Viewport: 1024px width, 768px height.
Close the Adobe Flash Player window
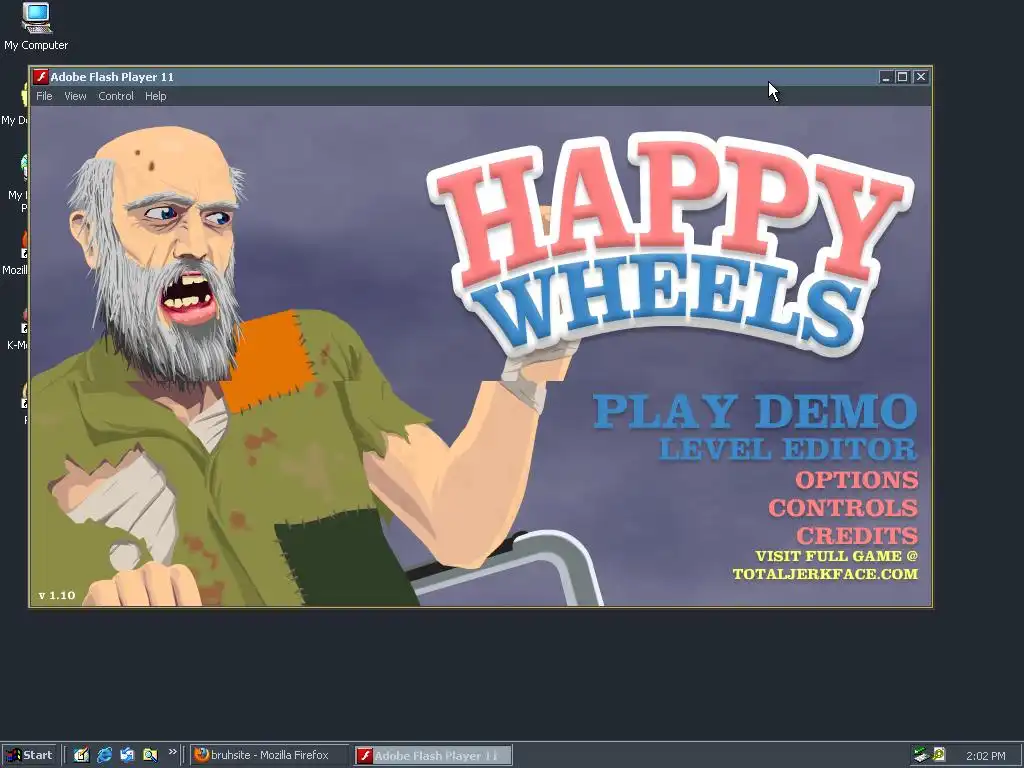(x=921, y=77)
